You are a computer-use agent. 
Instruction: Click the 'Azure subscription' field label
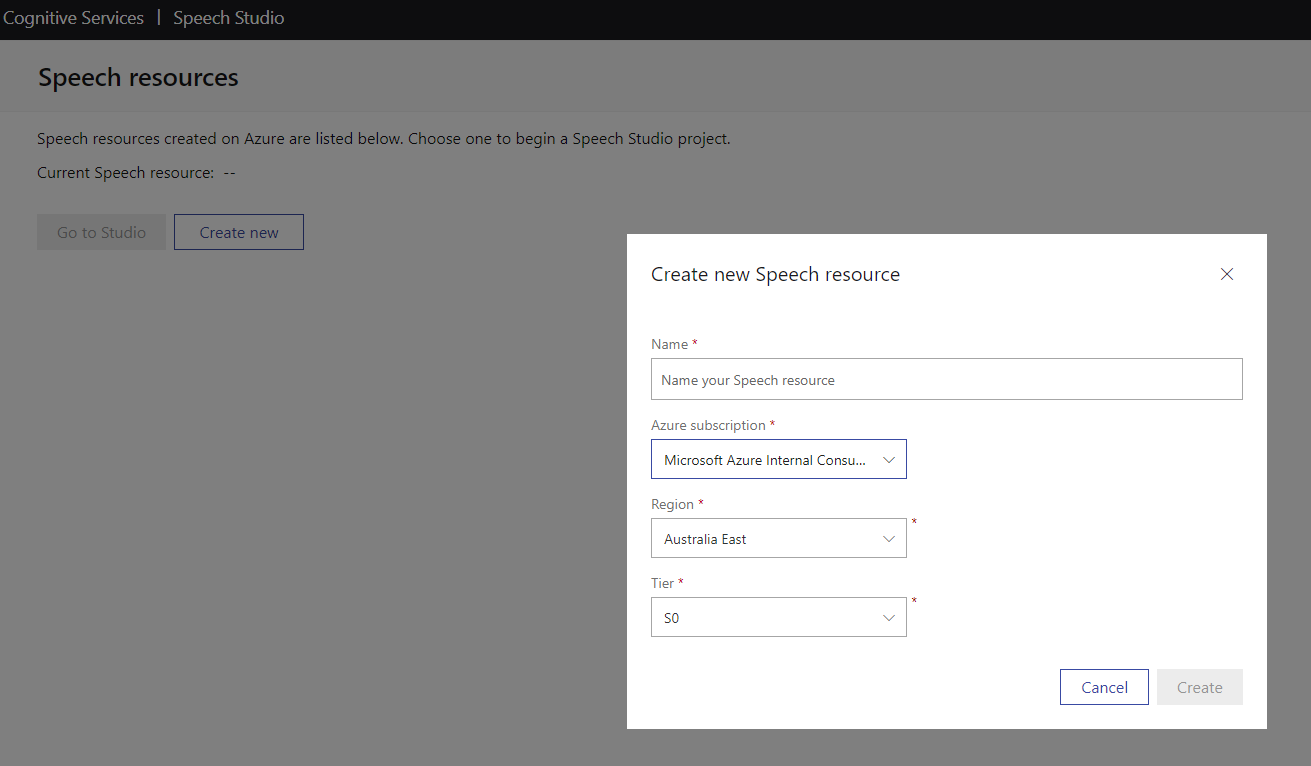pyautogui.click(x=708, y=425)
